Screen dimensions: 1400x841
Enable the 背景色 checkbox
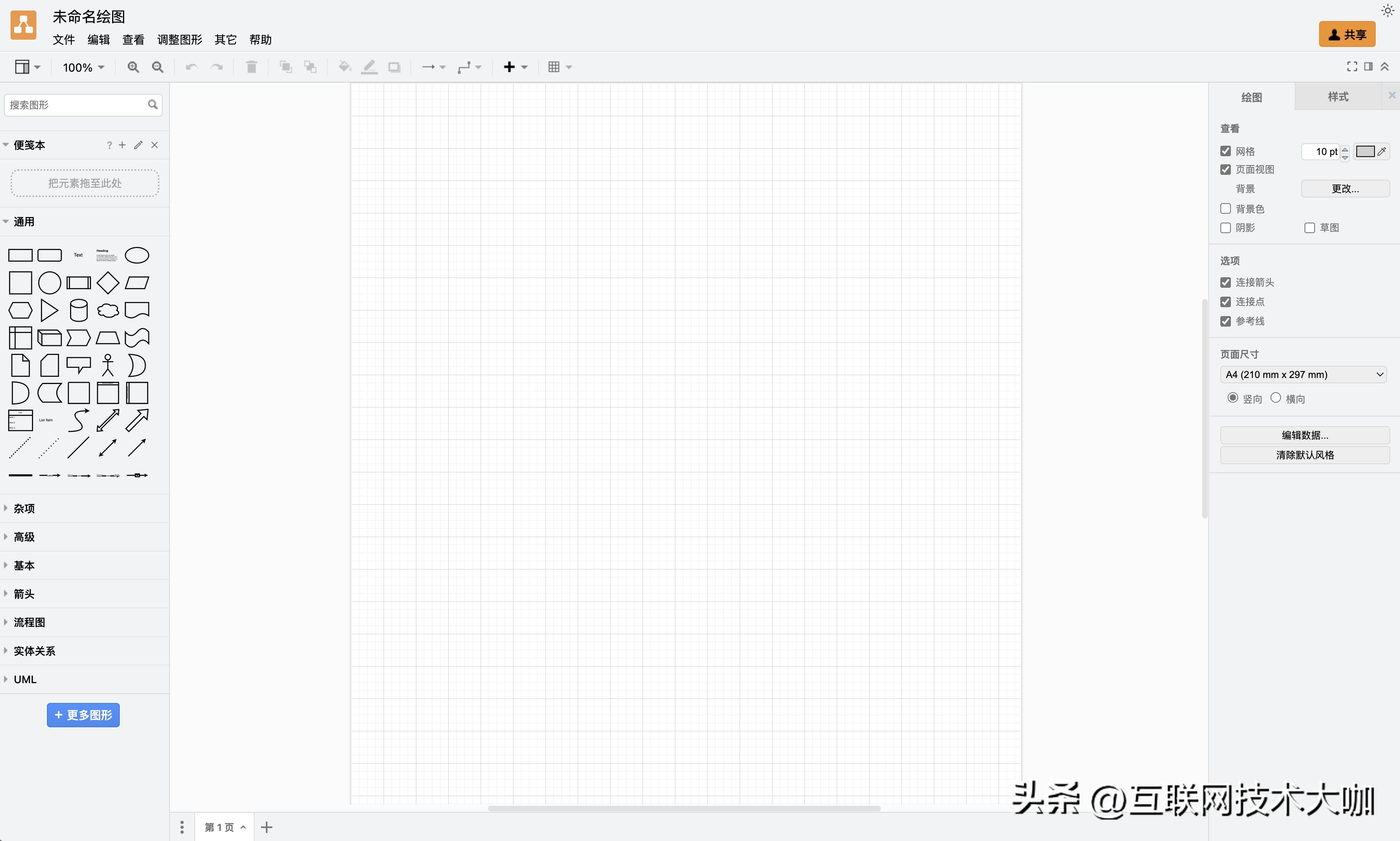coord(1226,208)
